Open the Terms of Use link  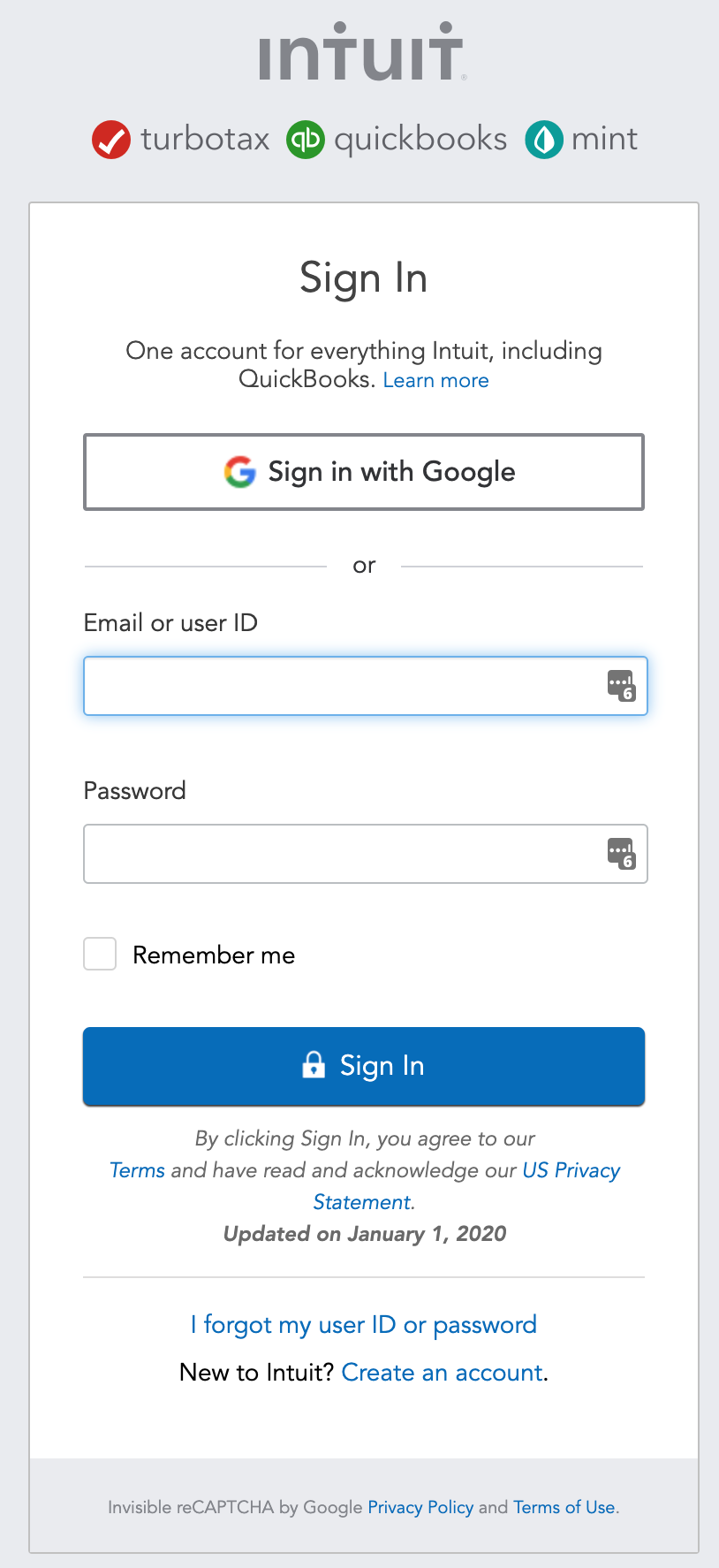pyautogui.click(x=564, y=1507)
